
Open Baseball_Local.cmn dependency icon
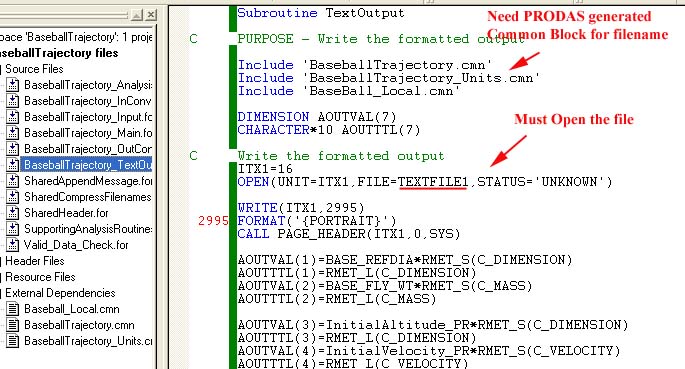pyautogui.click(x=13, y=309)
